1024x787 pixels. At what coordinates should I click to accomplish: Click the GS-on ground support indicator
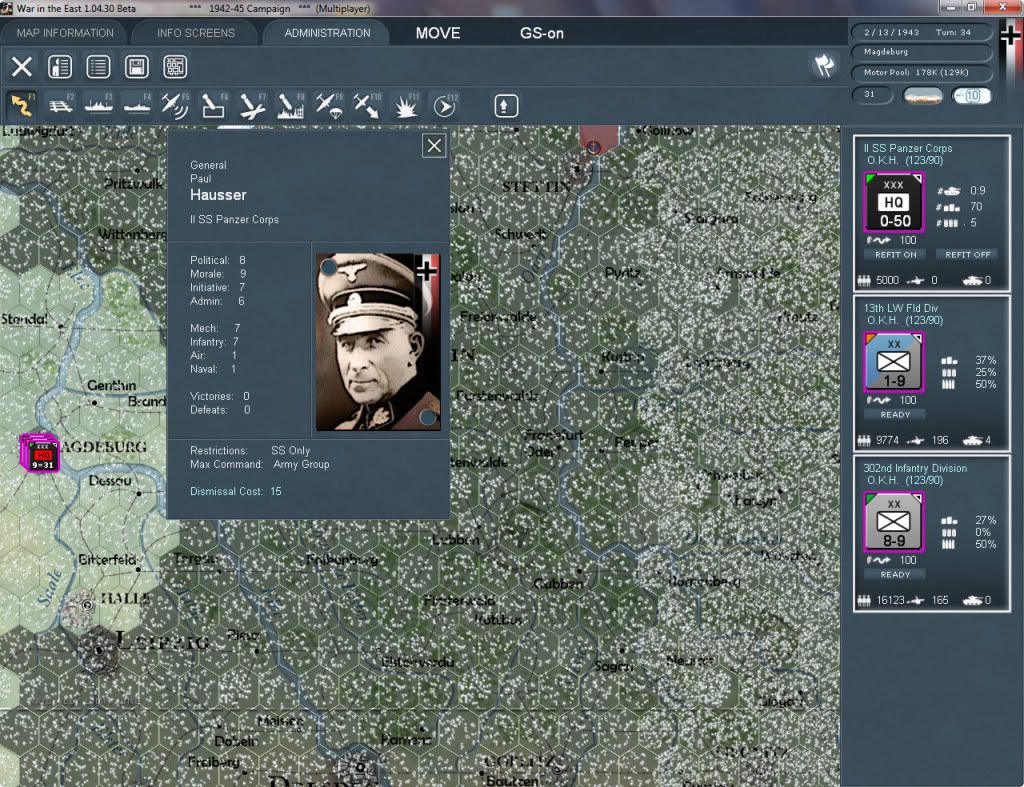click(541, 33)
